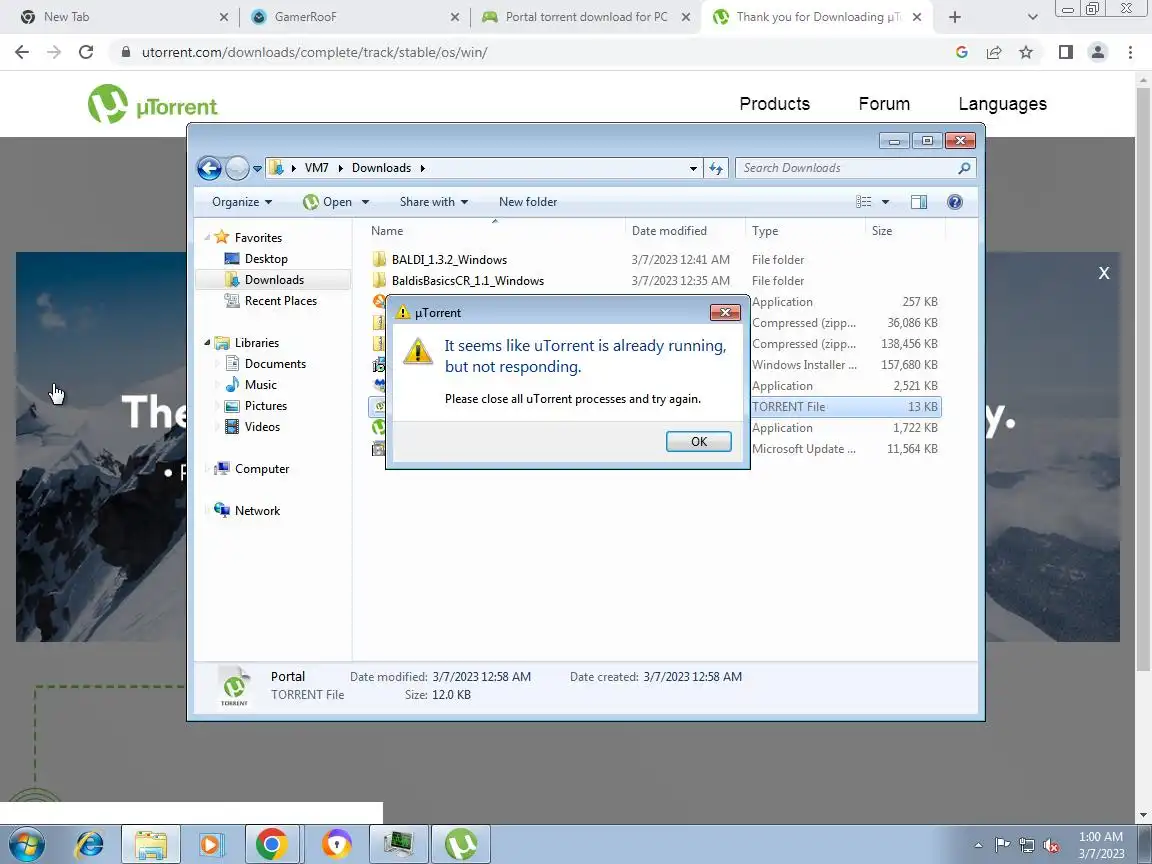This screenshot has width=1152, height=864.
Task: Select Network in the navigation pane
Action: pos(257,511)
